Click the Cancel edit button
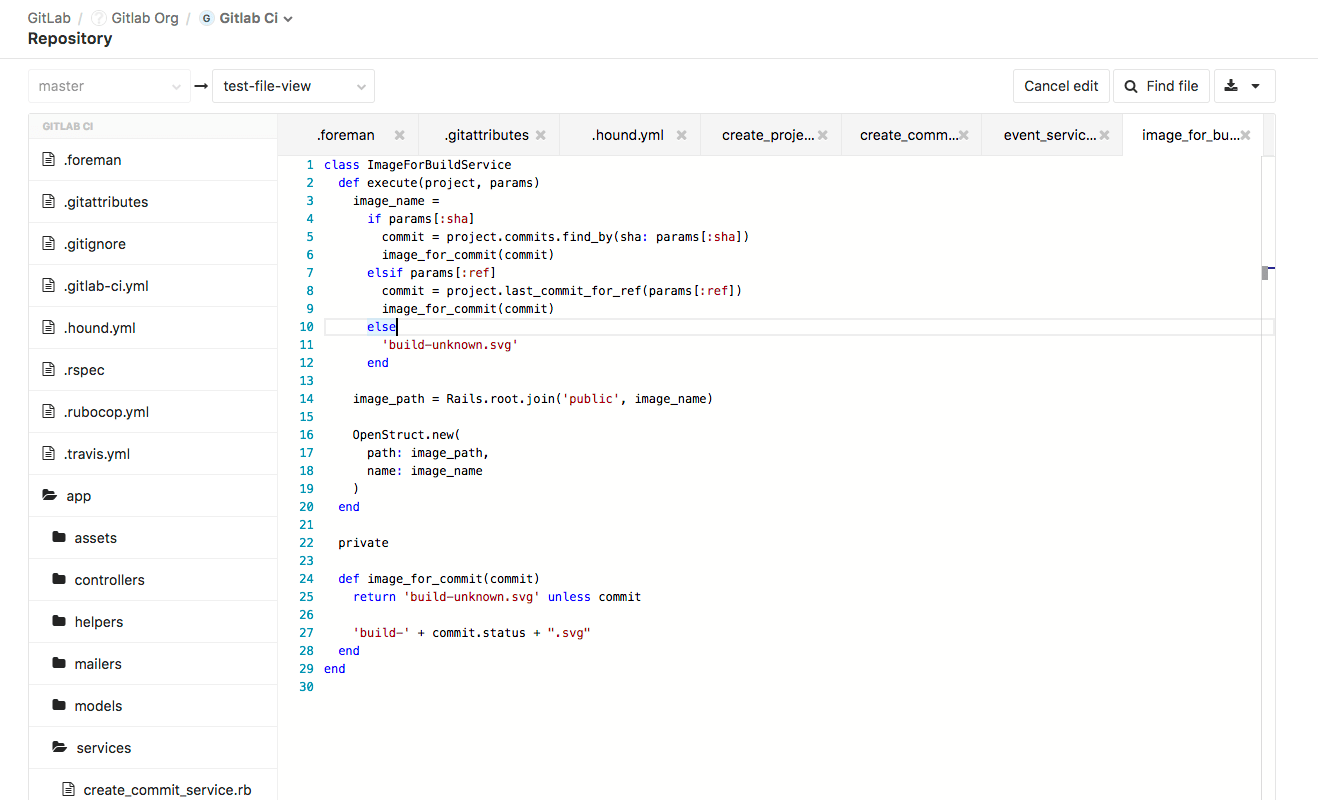1318x800 pixels. click(1061, 86)
